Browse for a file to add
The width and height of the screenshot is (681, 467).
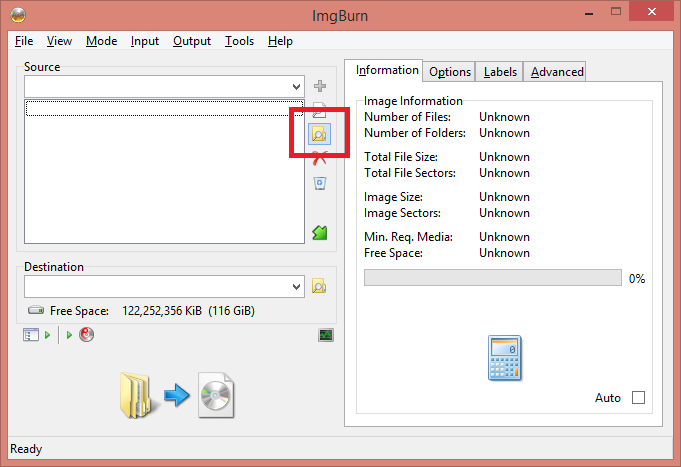click(319, 110)
